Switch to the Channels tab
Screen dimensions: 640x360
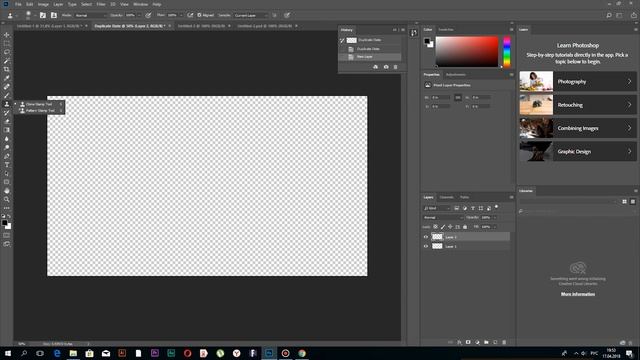click(447, 197)
